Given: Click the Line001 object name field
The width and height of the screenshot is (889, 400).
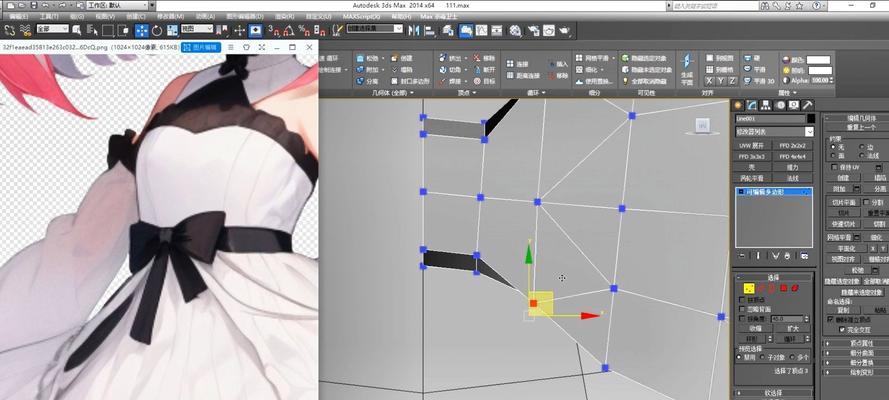Looking at the screenshot, I should click(770, 118).
